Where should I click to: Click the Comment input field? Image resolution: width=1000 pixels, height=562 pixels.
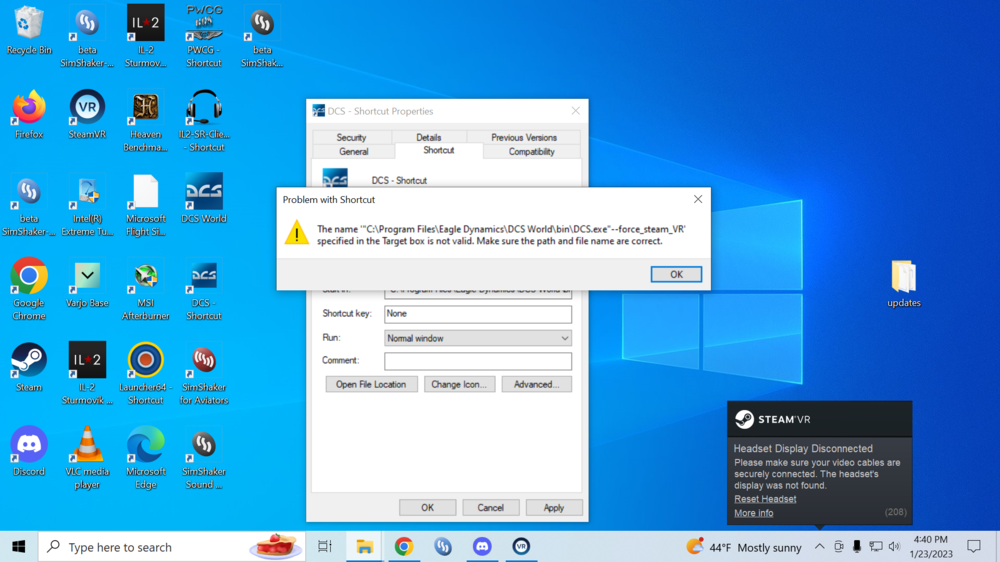[x=478, y=361]
